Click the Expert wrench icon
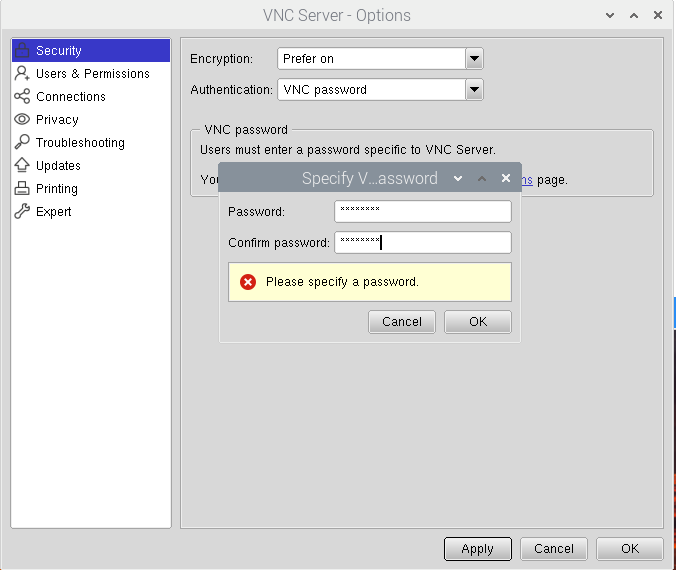 tap(22, 211)
